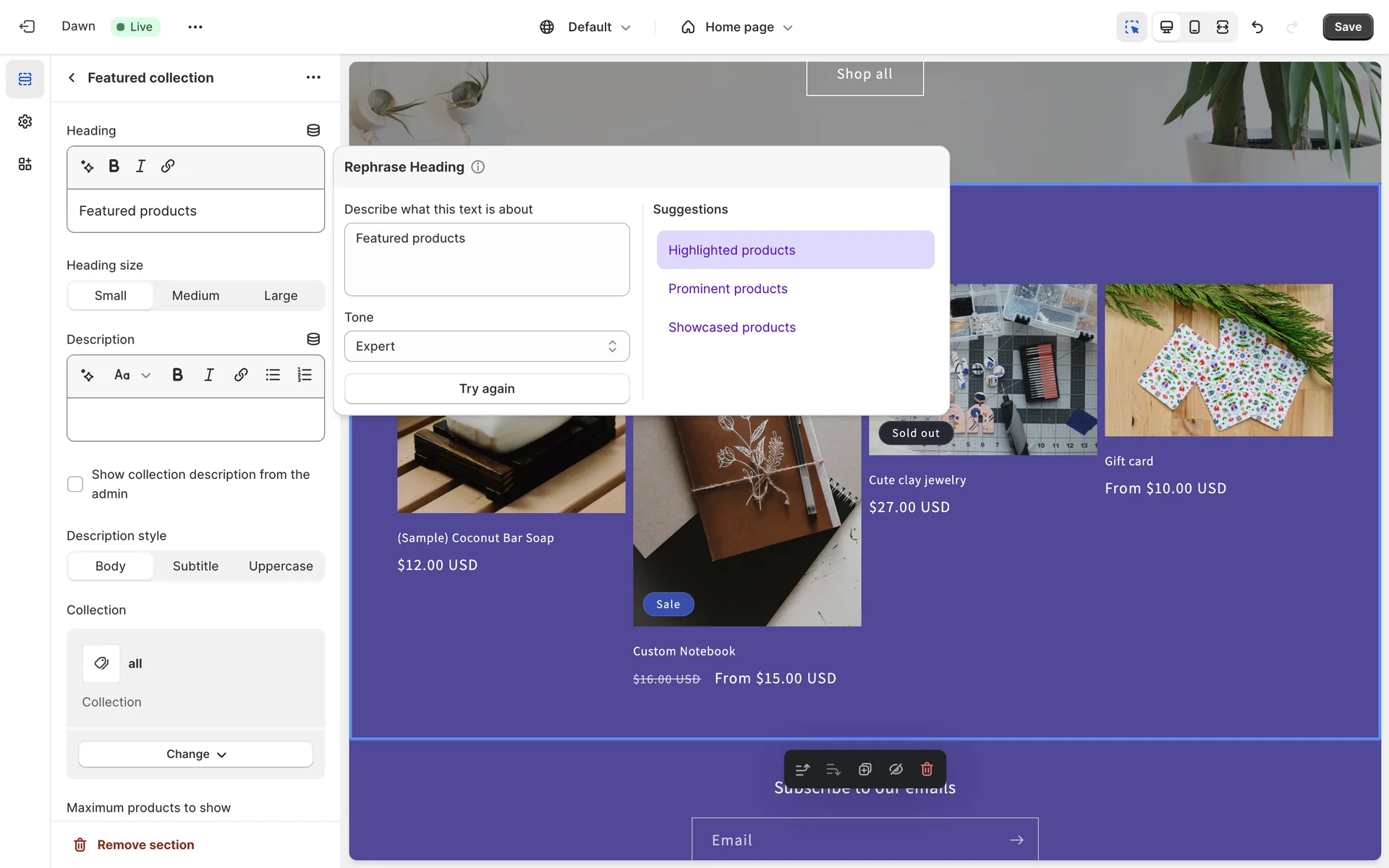Image resolution: width=1389 pixels, height=868 pixels.
Task: Insert link in Heading toolbar
Action: pos(168,166)
